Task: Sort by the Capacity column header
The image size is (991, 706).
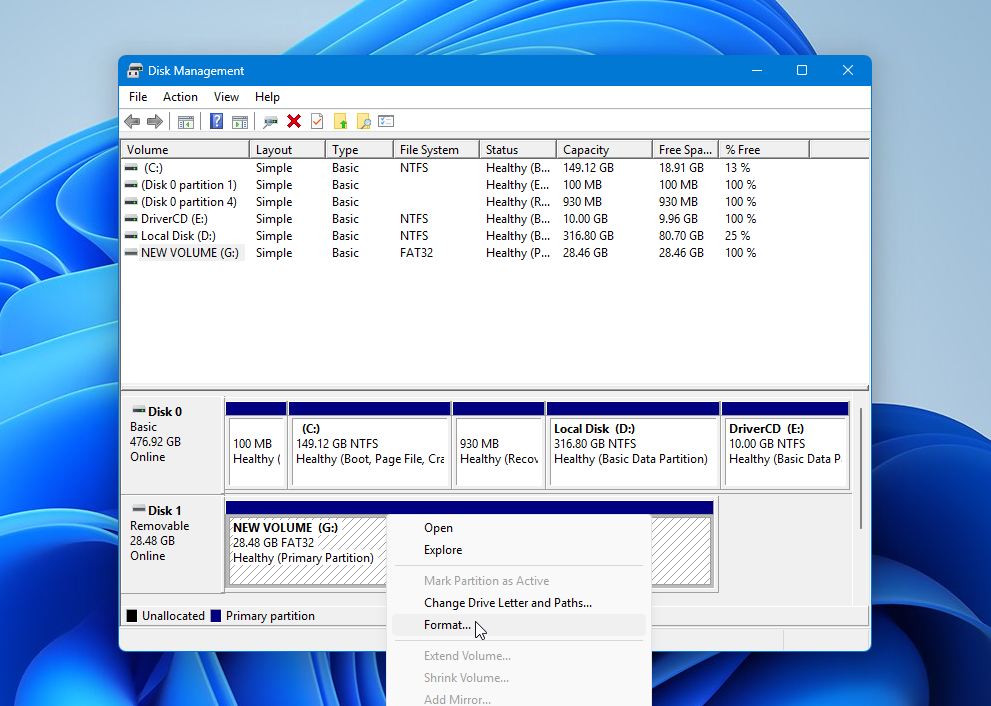Action: click(x=604, y=150)
